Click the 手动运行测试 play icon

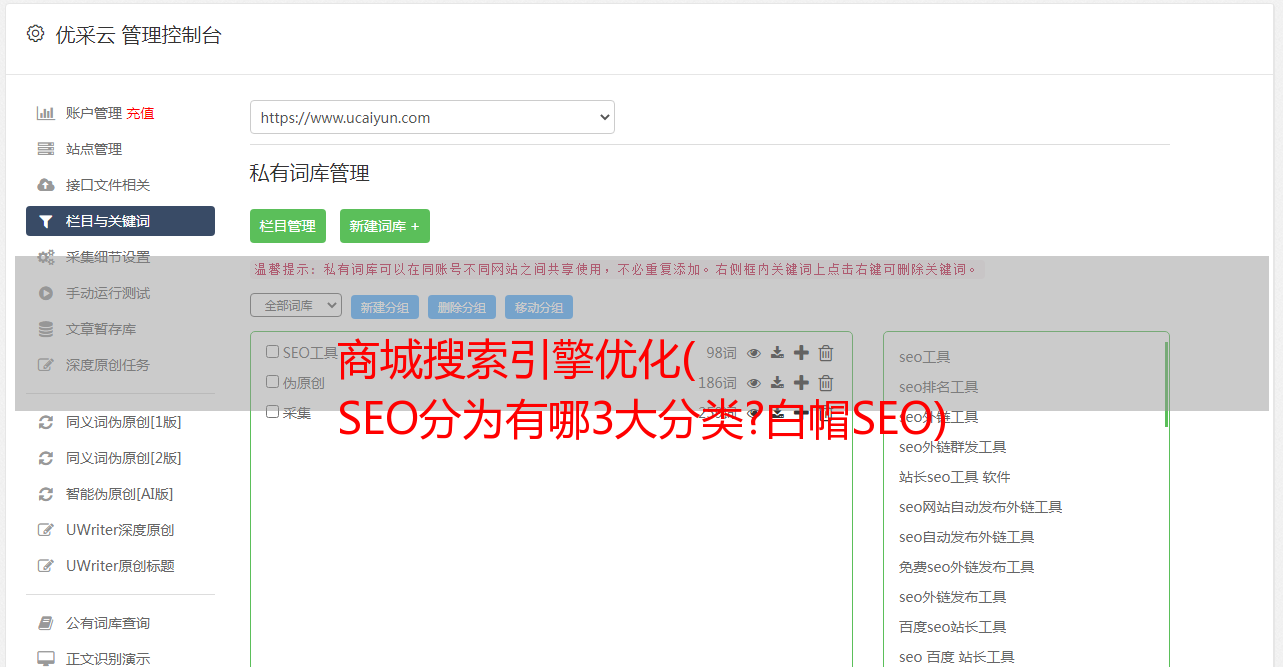pyautogui.click(x=46, y=293)
